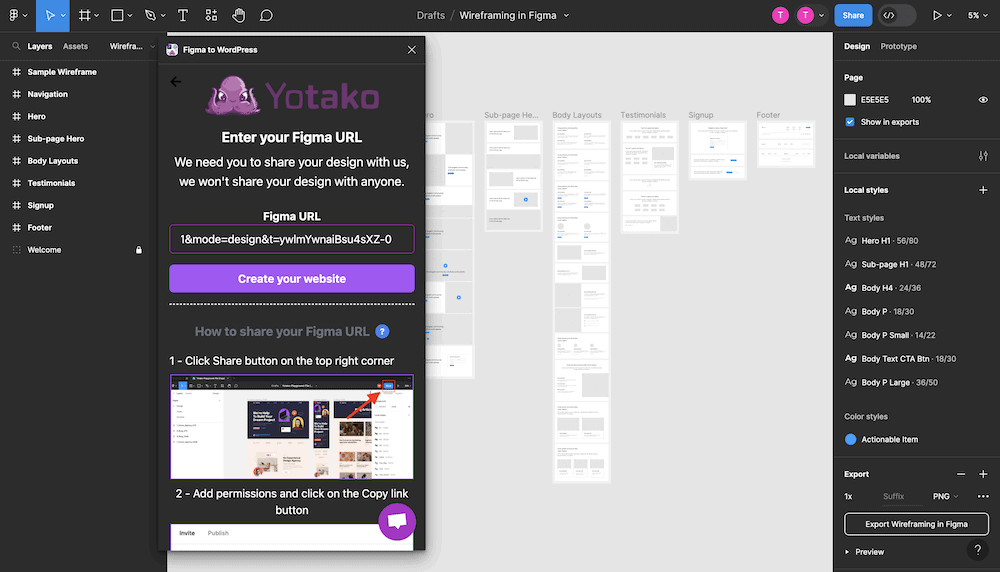Select the Sub-page Hero layer
This screenshot has width=1000, height=572.
pyautogui.click(x=55, y=138)
